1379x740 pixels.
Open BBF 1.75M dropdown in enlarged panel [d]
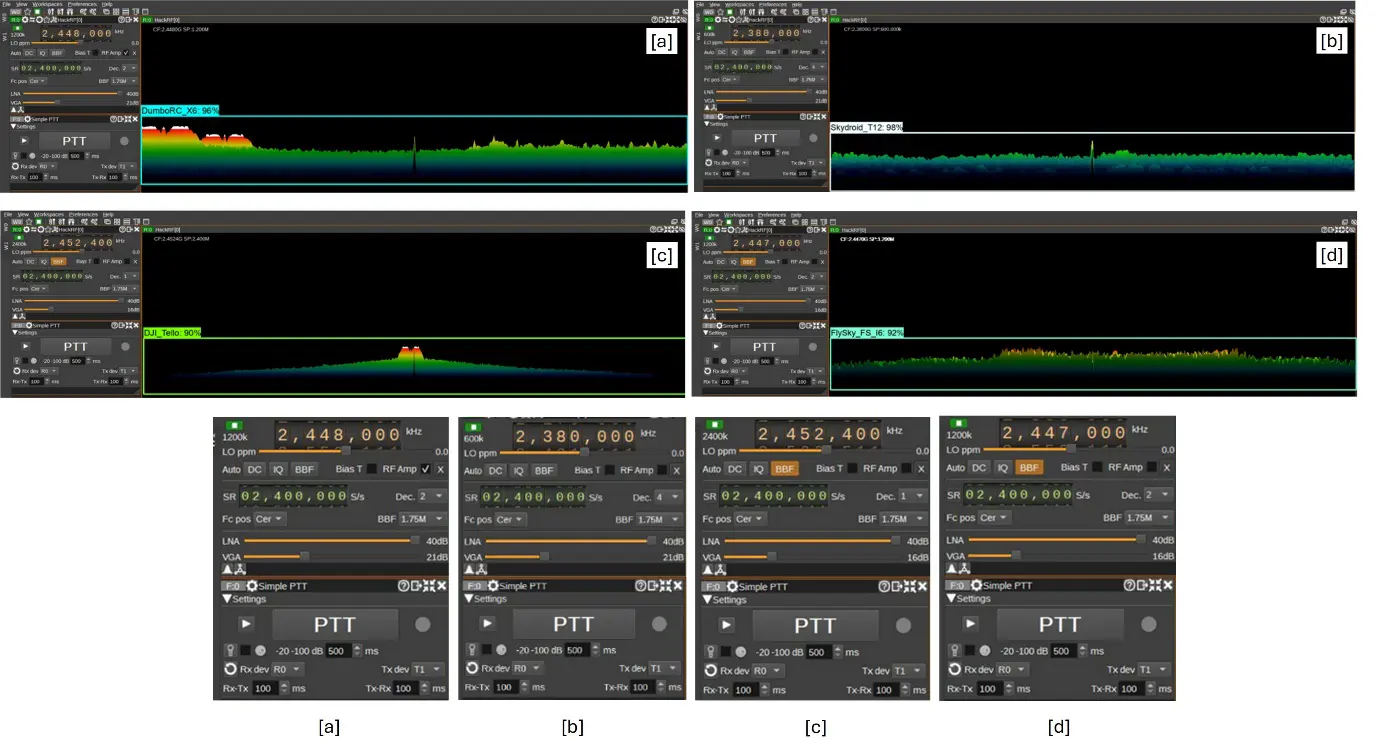pyautogui.click(x=1146, y=518)
